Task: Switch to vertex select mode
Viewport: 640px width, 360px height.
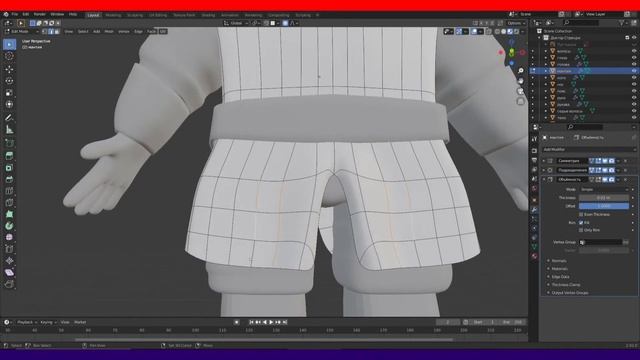Action: pyautogui.click(x=44, y=31)
